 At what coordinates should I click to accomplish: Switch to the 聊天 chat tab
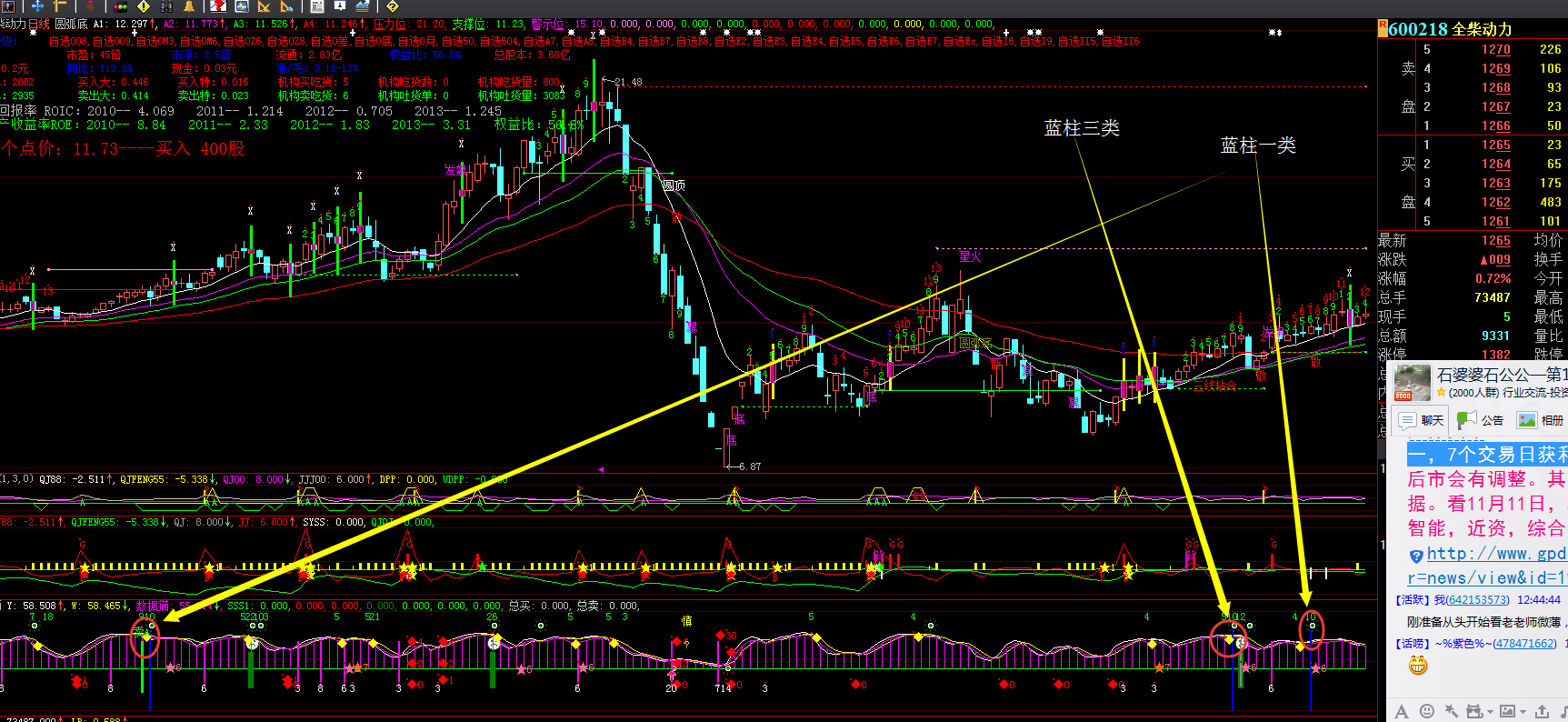(x=1421, y=420)
